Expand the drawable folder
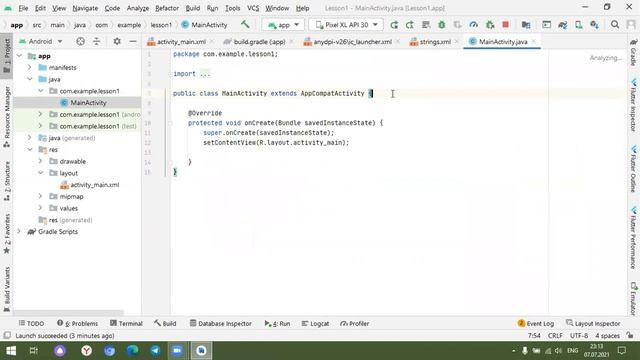The height and width of the screenshot is (360, 640). [x=40, y=161]
